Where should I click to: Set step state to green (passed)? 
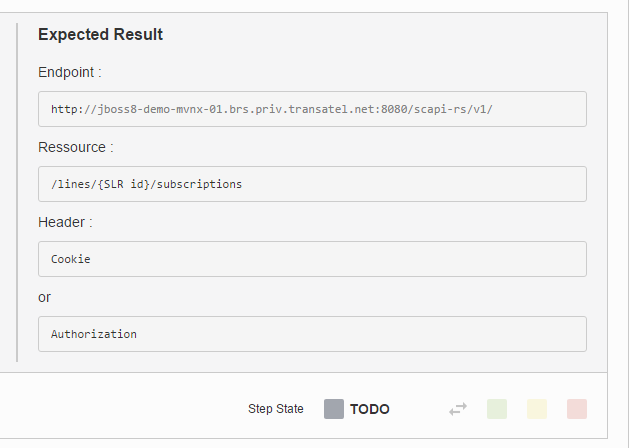click(497, 409)
